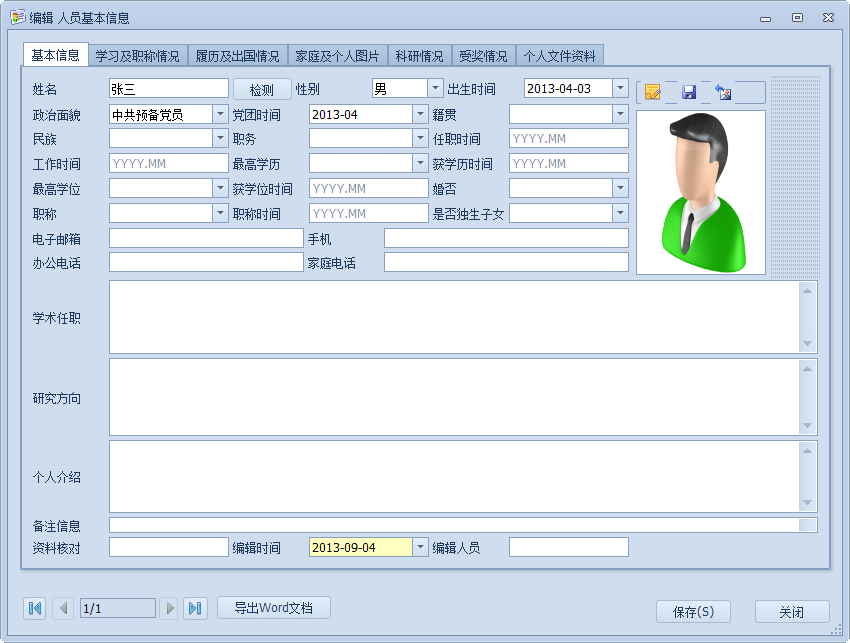The height and width of the screenshot is (643, 850).
Task: Click 个人介绍 scrollbar up arrow
Action: [x=807, y=451]
